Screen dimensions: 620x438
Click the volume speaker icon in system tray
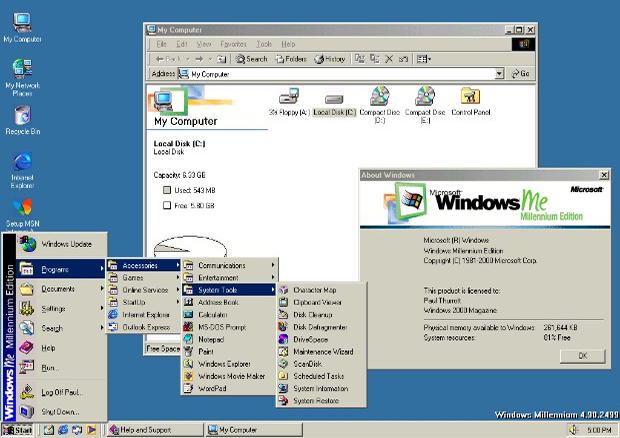[x=573, y=429]
